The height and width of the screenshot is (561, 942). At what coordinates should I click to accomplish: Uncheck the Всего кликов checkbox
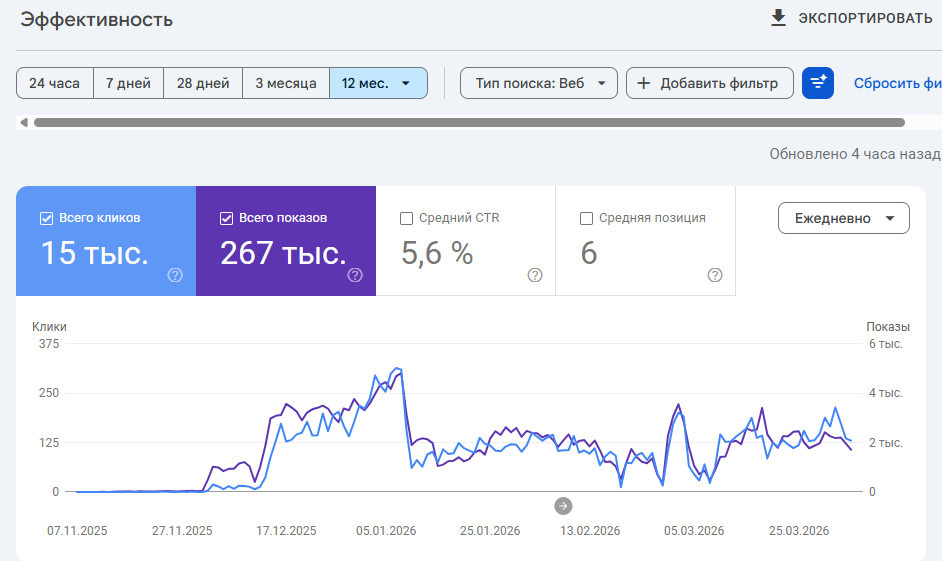tap(46, 218)
